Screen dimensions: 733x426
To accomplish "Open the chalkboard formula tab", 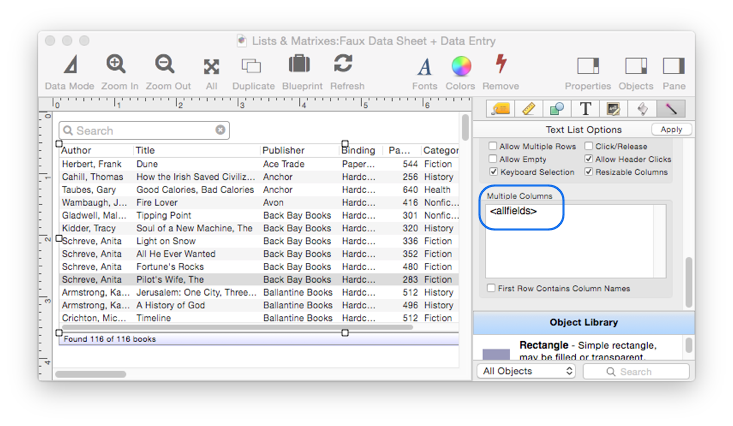I will tap(613, 109).
